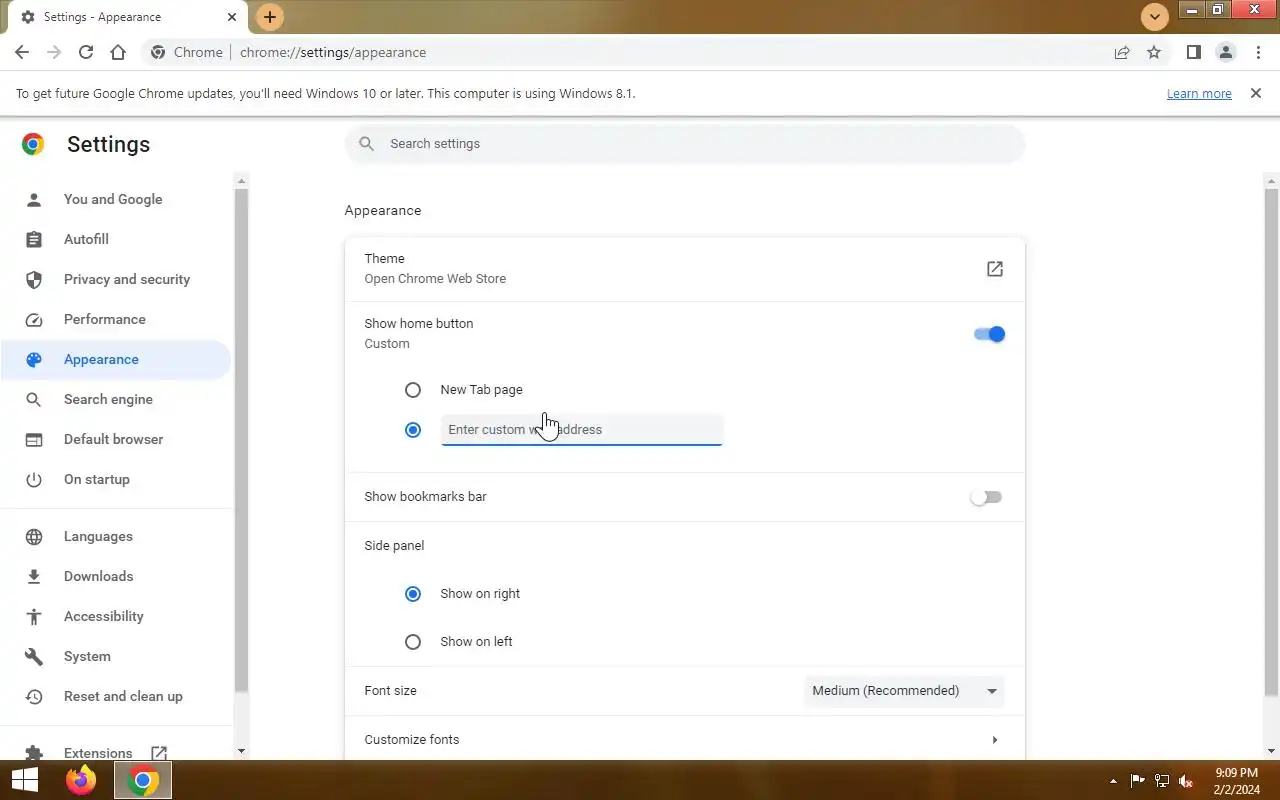Choose the Show on left radio option
The height and width of the screenshot is (800, 1280).
(x=413, y=642)
